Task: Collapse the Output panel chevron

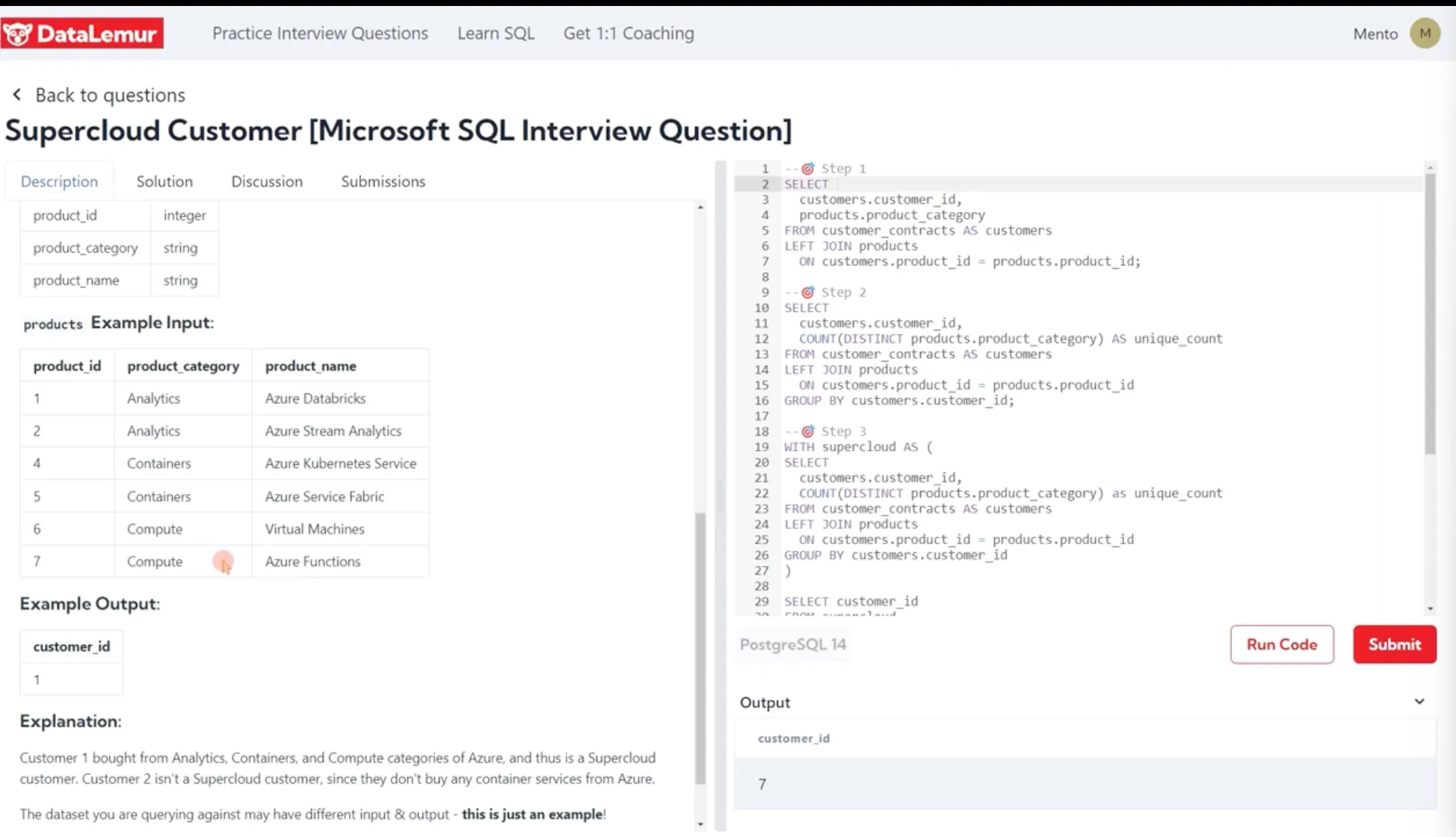Action: point(1419,702)
